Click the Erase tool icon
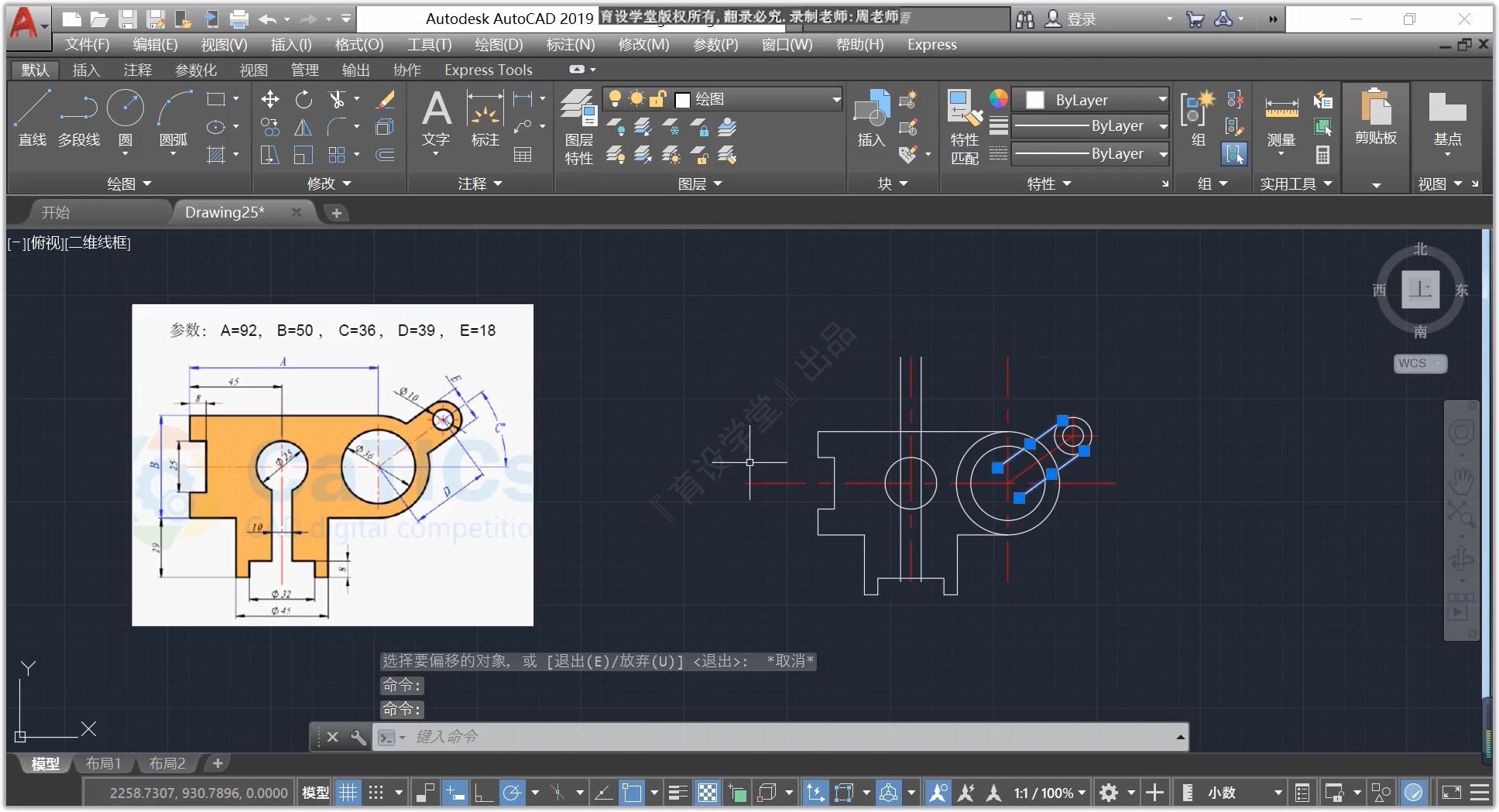This screenshot has height=812, width=1499. coord(385,99)
